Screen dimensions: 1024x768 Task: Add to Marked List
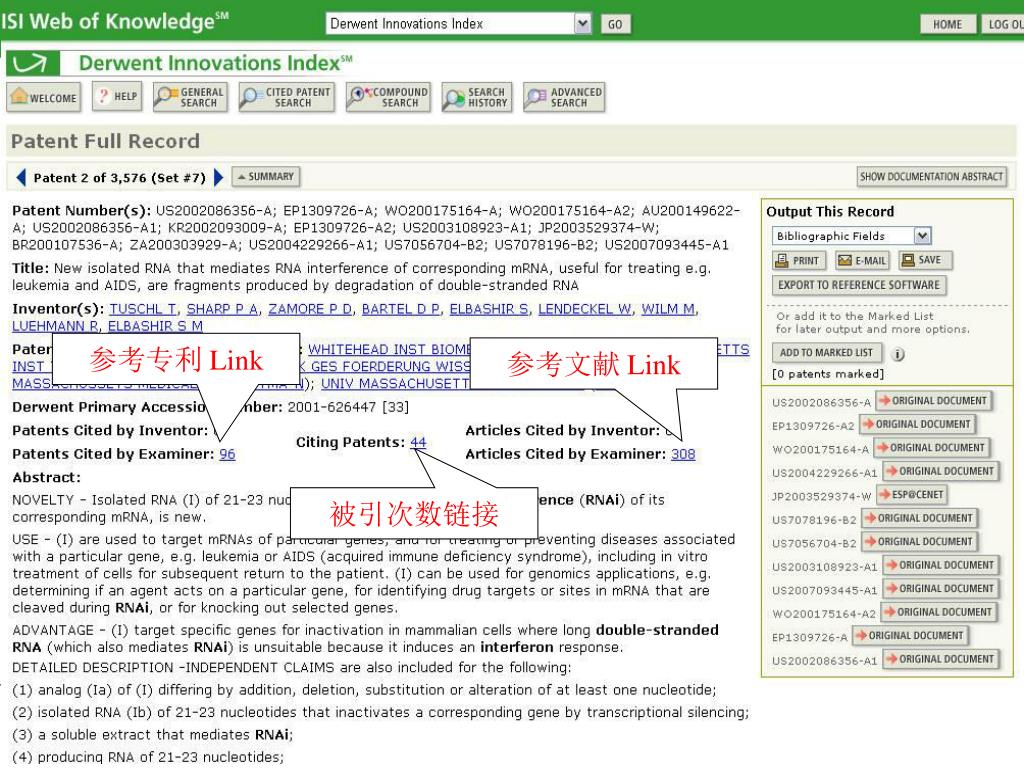(826, 353)
